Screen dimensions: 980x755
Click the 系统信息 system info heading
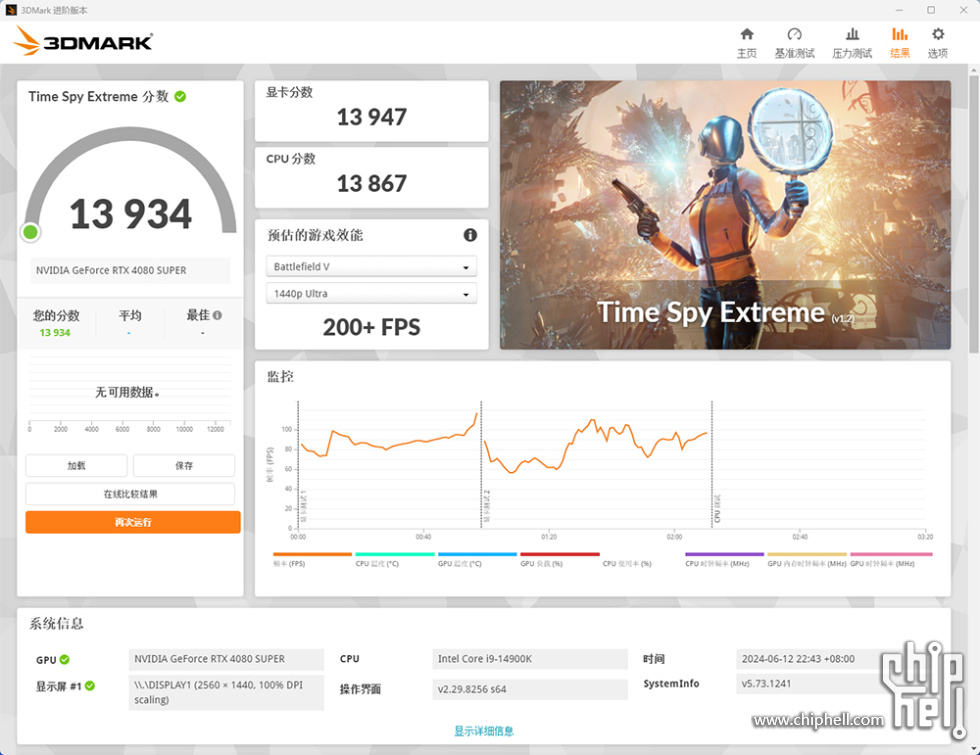pos(56,623)
